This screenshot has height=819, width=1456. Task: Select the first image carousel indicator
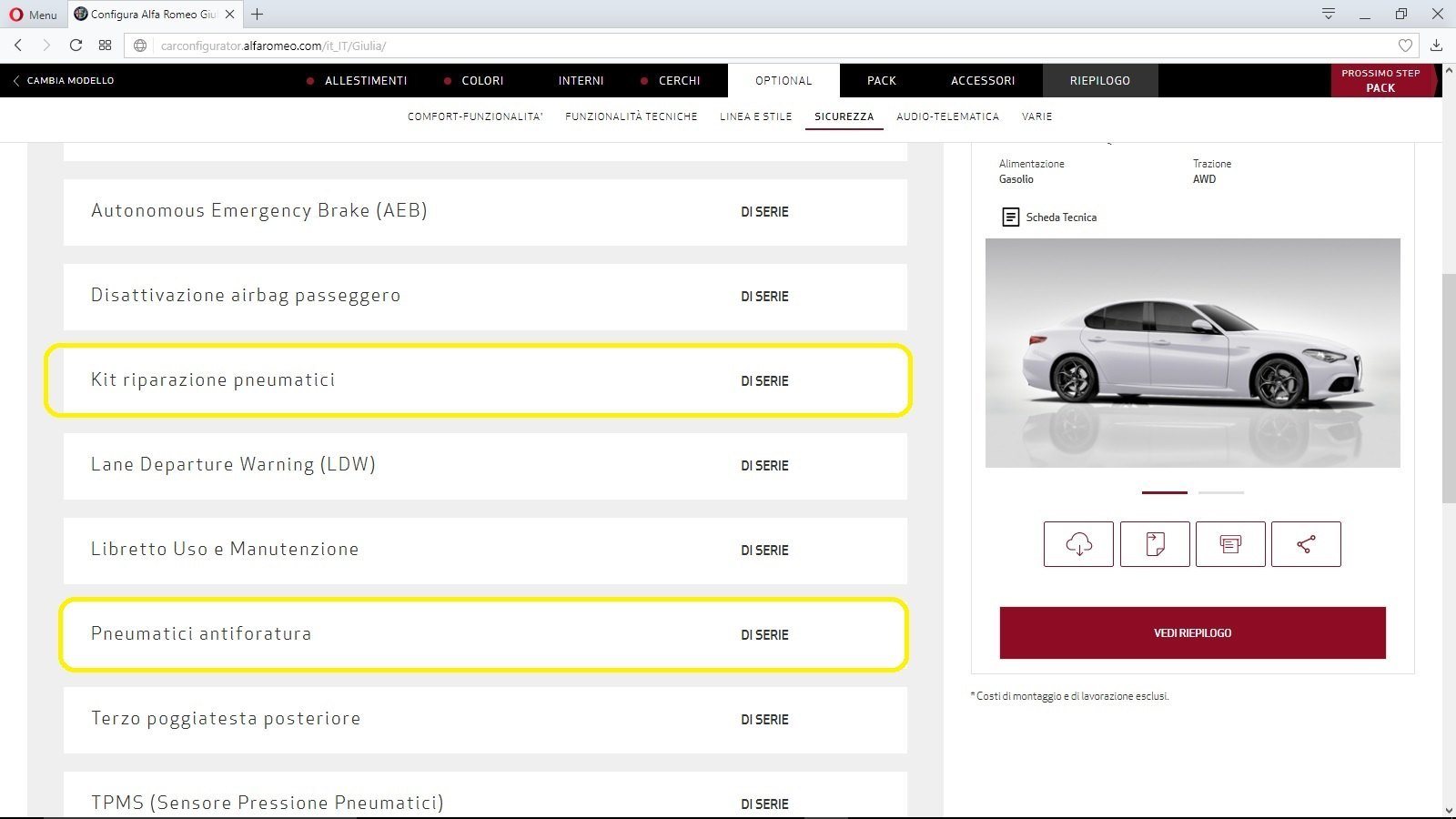[x=1165, y=492]
